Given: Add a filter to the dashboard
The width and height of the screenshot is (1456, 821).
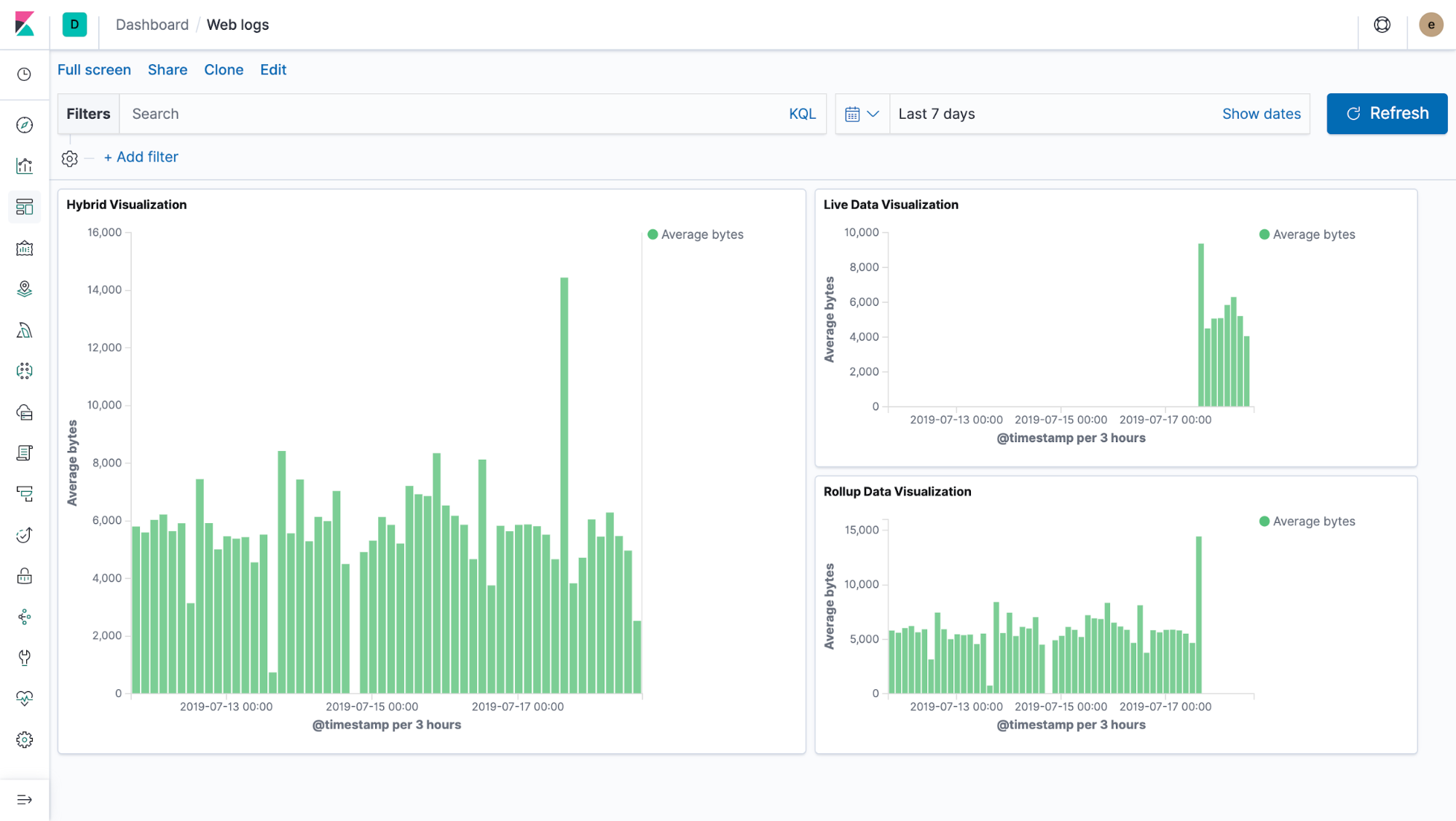Looking at the screenshot, I should click(141, 157).
